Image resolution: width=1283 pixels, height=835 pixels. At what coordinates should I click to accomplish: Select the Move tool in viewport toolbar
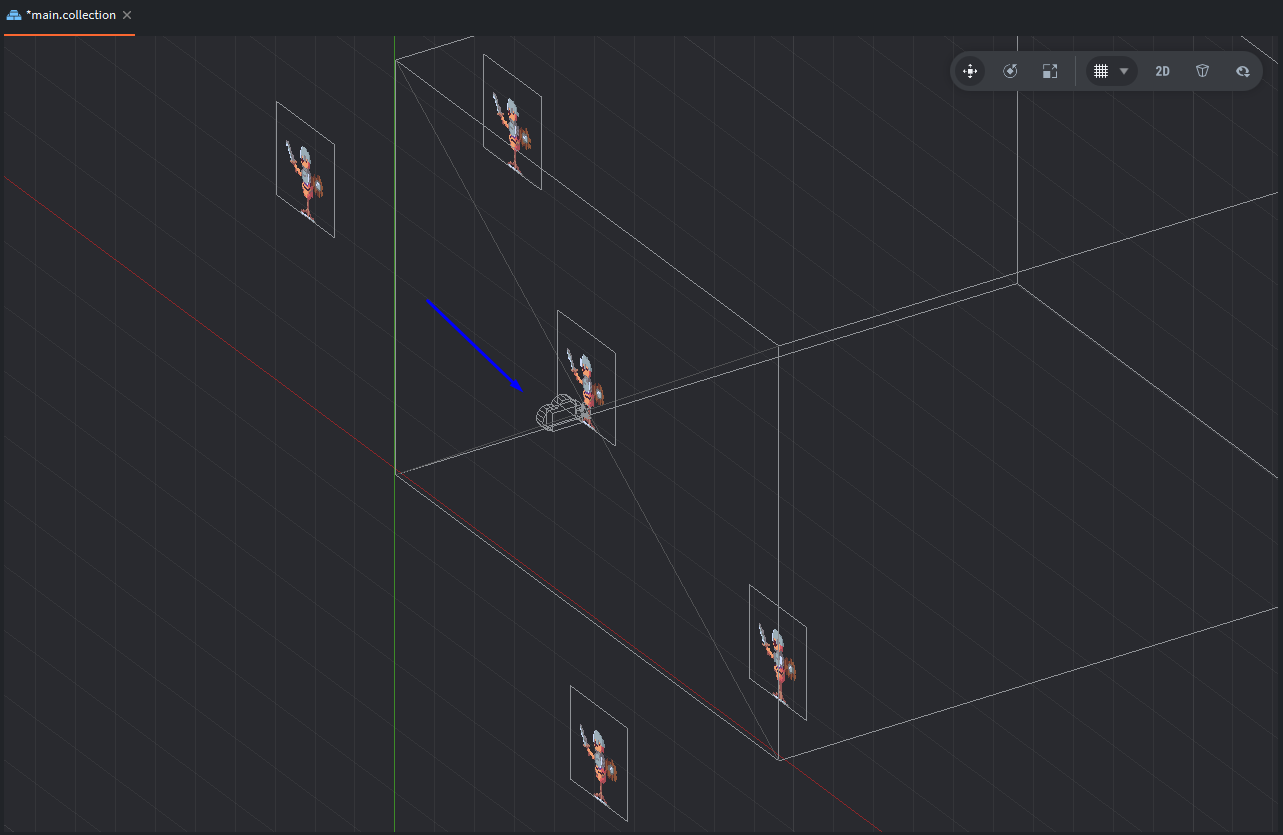coord(969,71)
